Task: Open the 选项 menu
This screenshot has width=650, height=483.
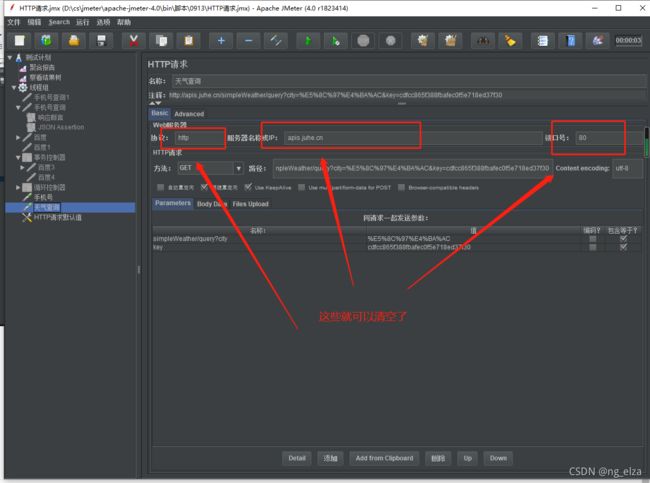Action: (103, 22)
